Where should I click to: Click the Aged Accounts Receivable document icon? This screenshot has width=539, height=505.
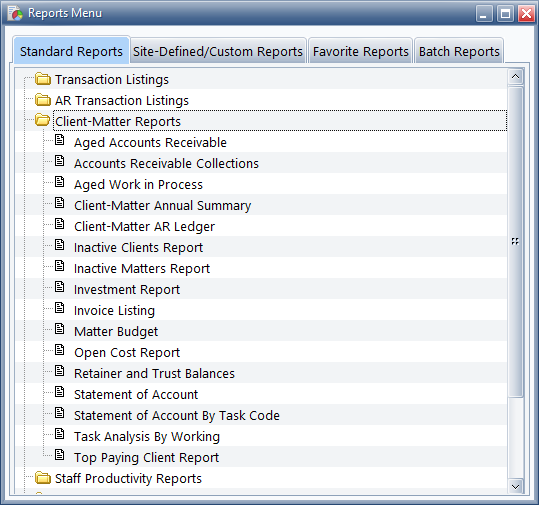60,140
